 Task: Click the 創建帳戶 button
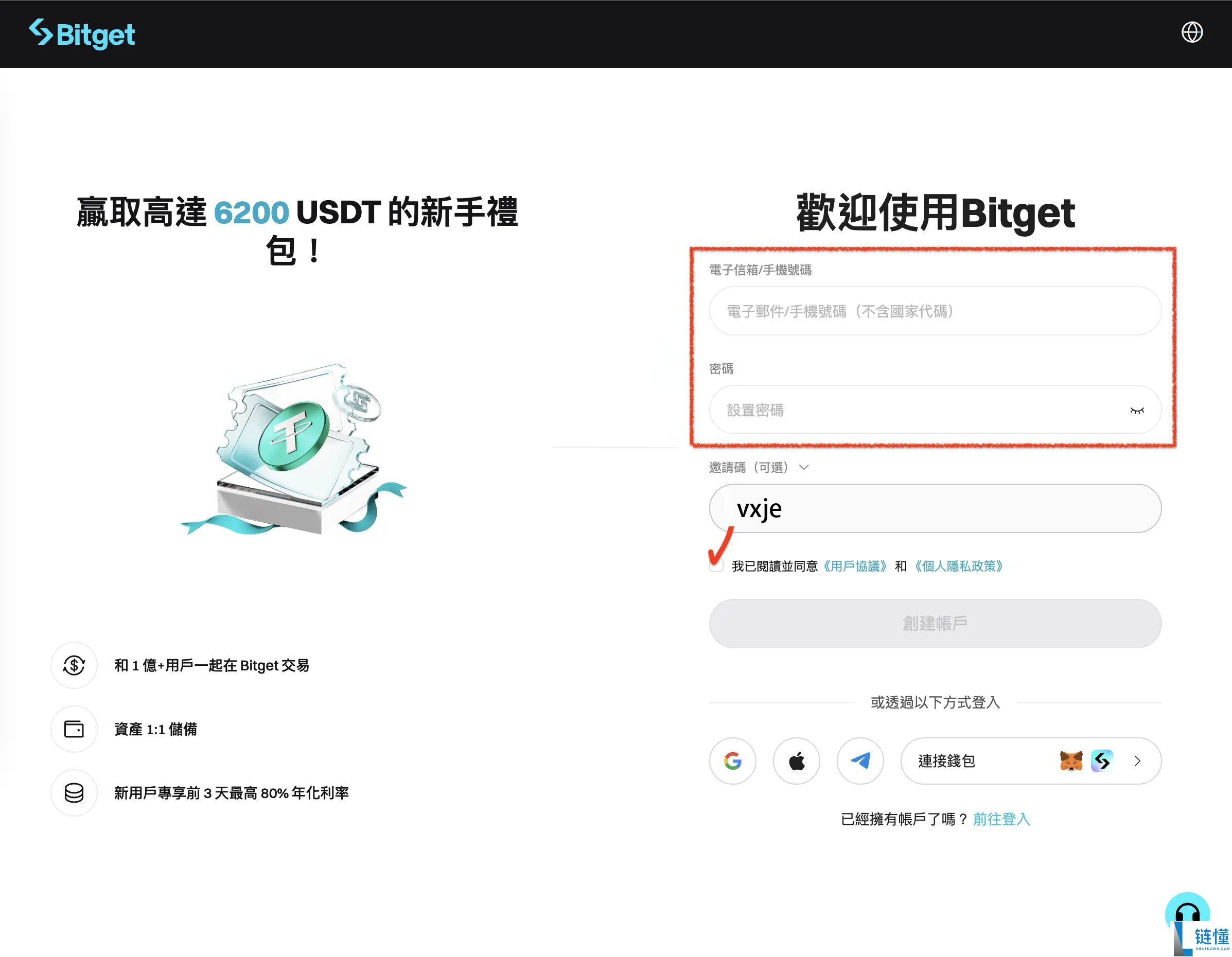click(935, 623)
